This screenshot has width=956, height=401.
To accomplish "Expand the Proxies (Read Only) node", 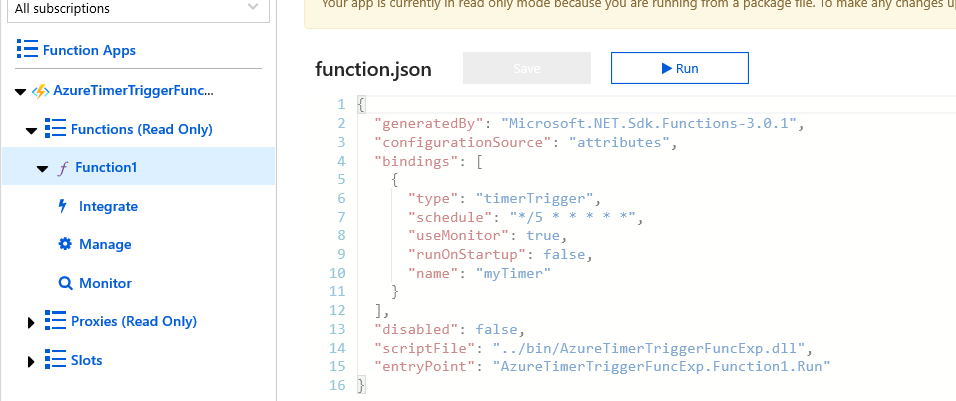I will (x=31, y=322).
